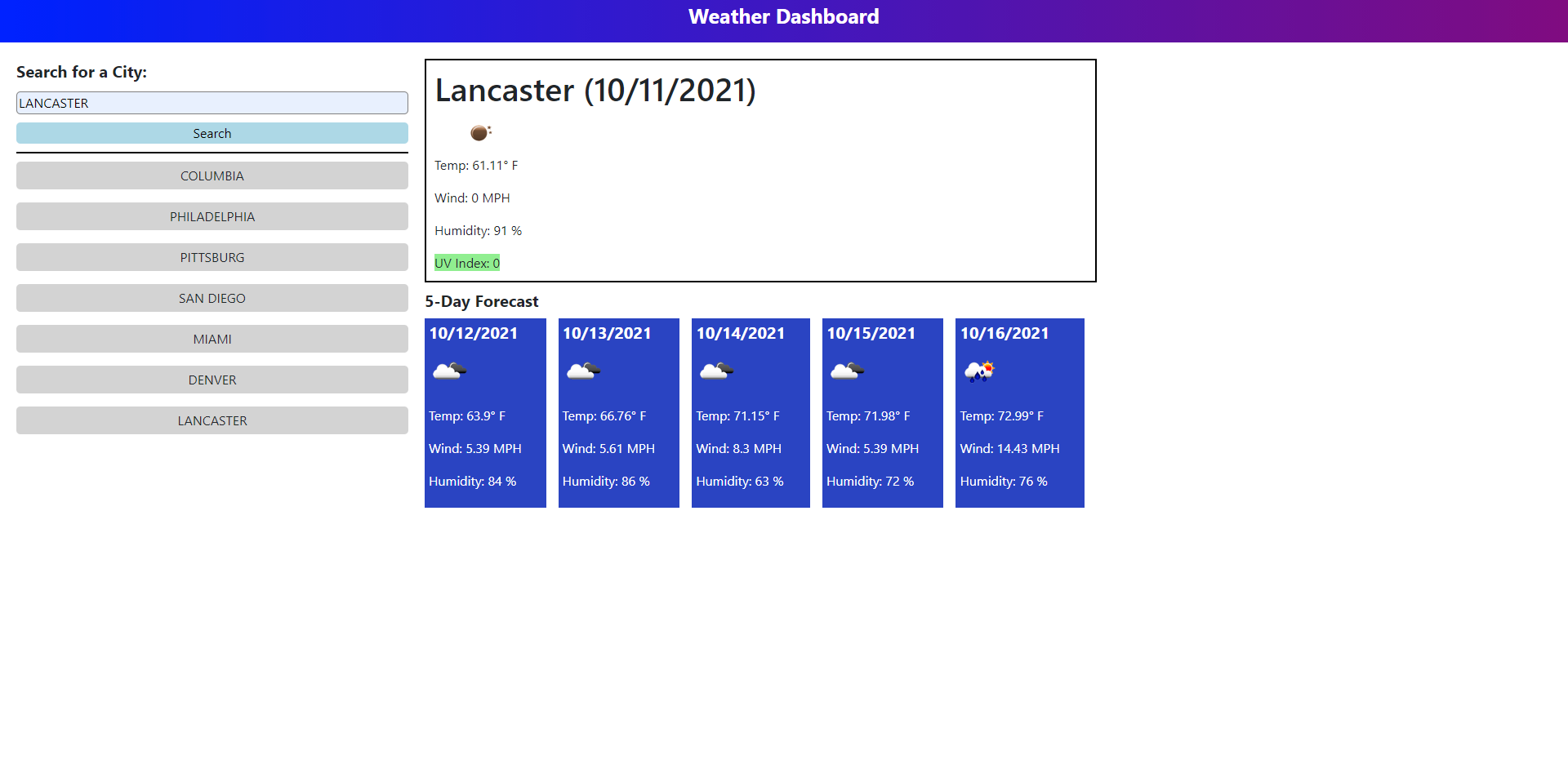Click the green UV Index badge
The height and width of the screenshot is (773, 1568).
pos(467,262)
